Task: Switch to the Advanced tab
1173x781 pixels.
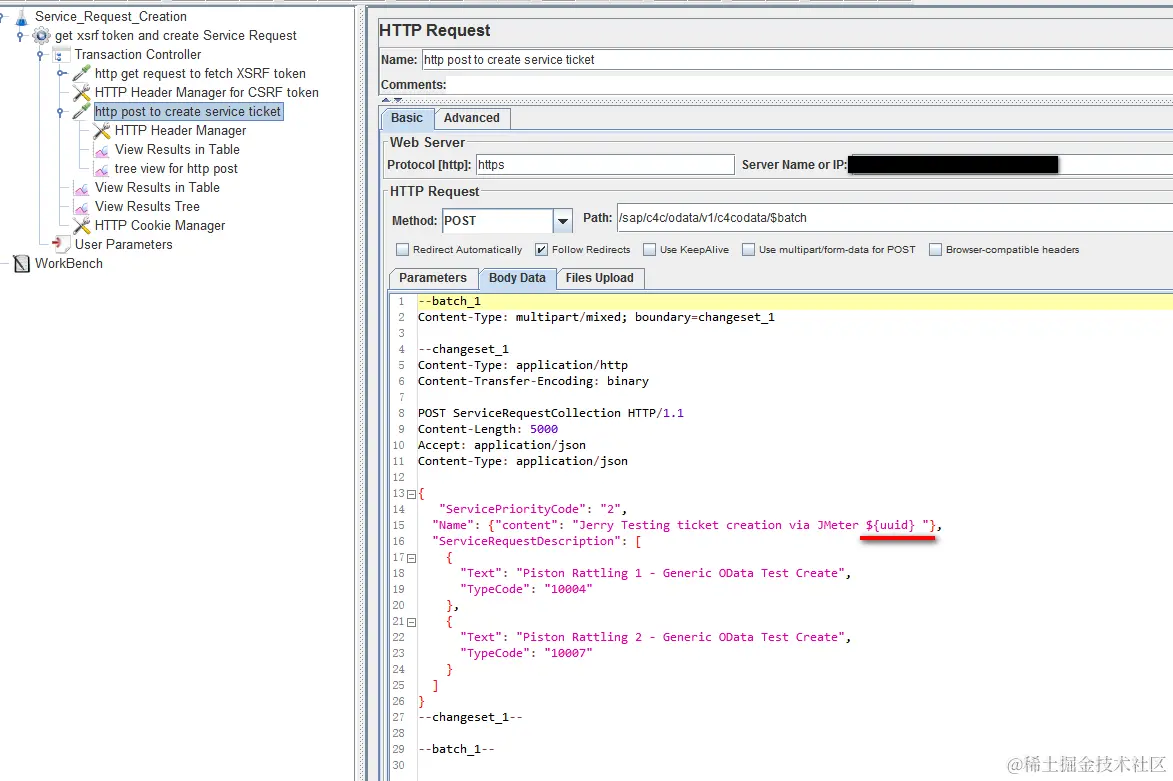Action: 471,118
